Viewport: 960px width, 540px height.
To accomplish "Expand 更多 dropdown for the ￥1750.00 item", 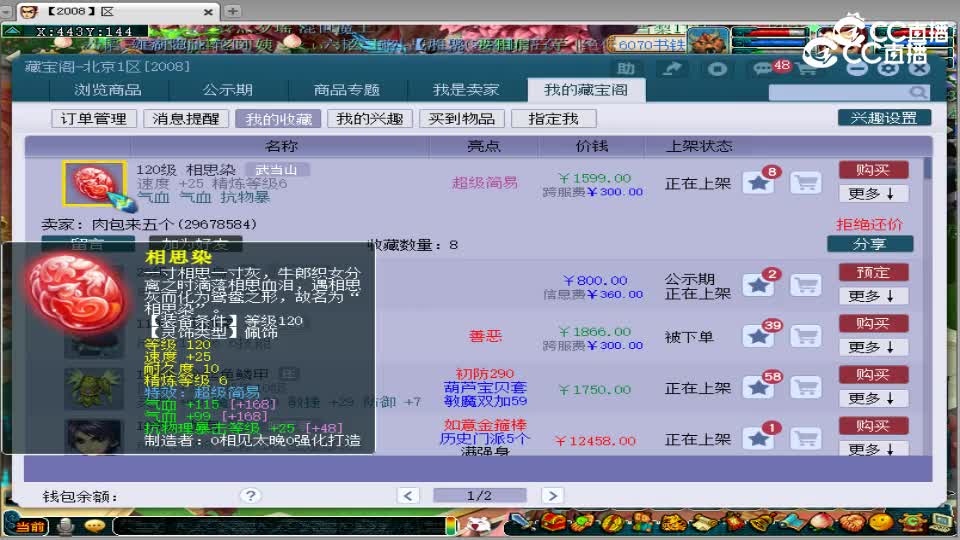I will point(873,399).
